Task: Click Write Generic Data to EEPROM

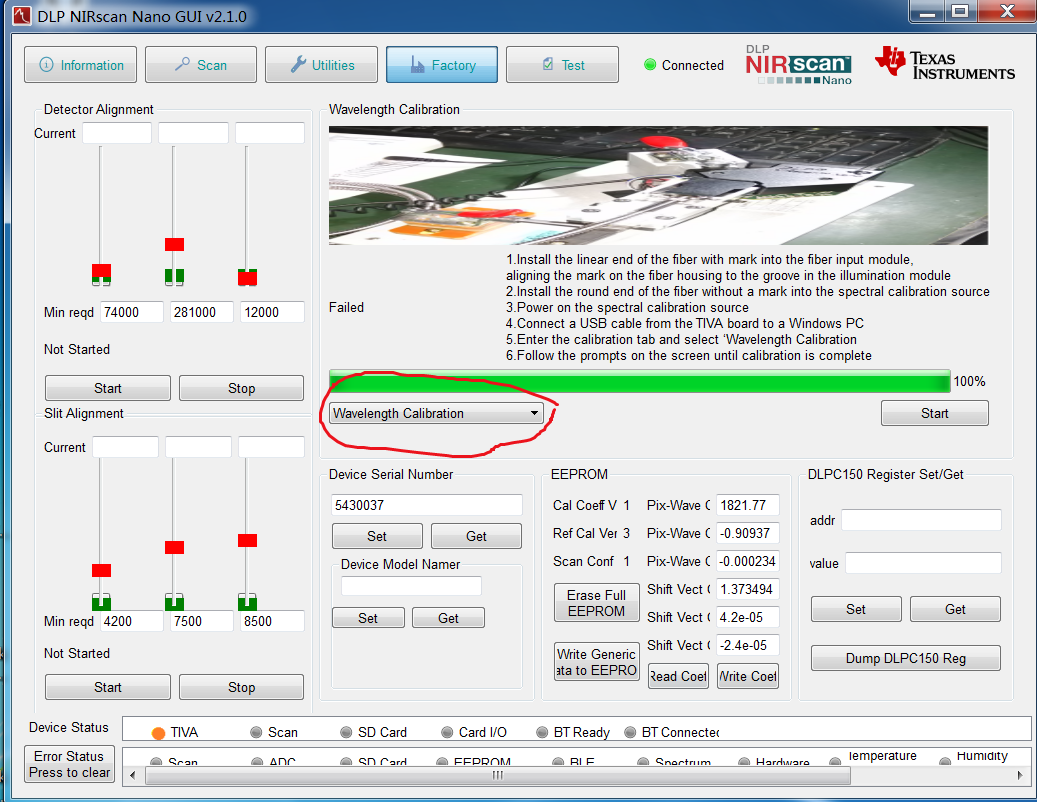Action: [597, 662]
